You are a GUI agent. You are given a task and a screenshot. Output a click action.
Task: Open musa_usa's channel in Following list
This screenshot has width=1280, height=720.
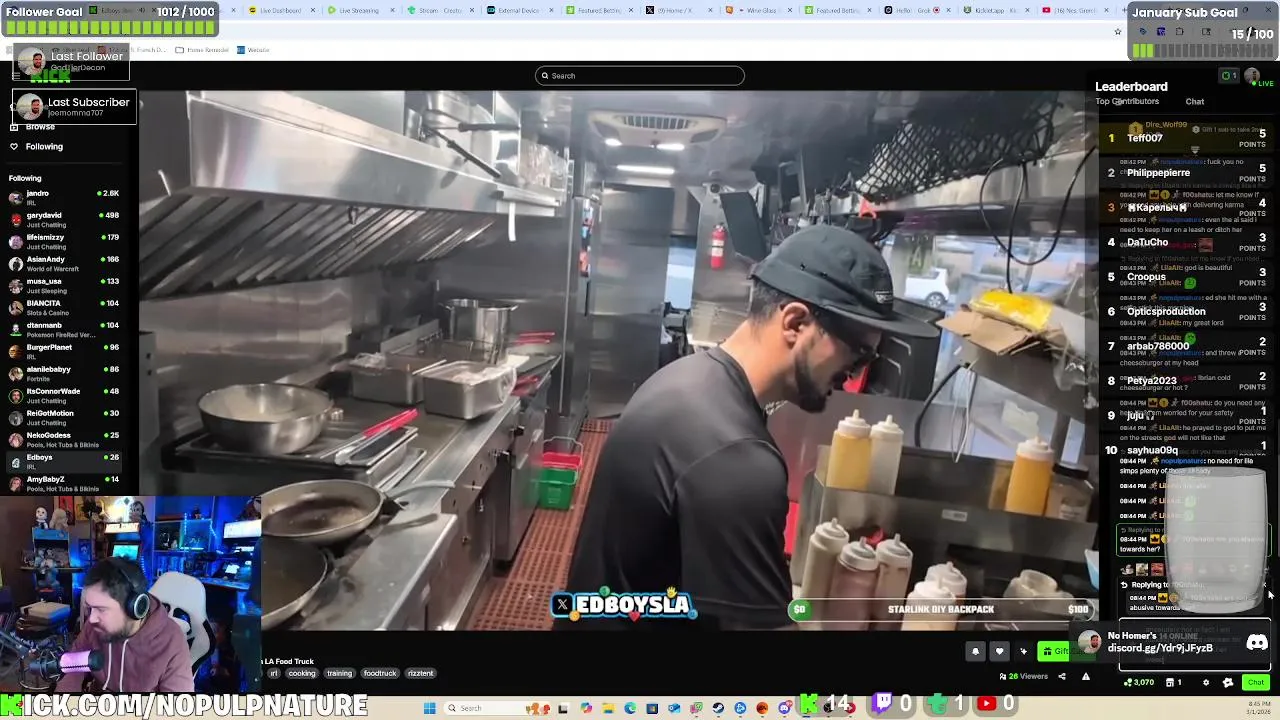63,285
